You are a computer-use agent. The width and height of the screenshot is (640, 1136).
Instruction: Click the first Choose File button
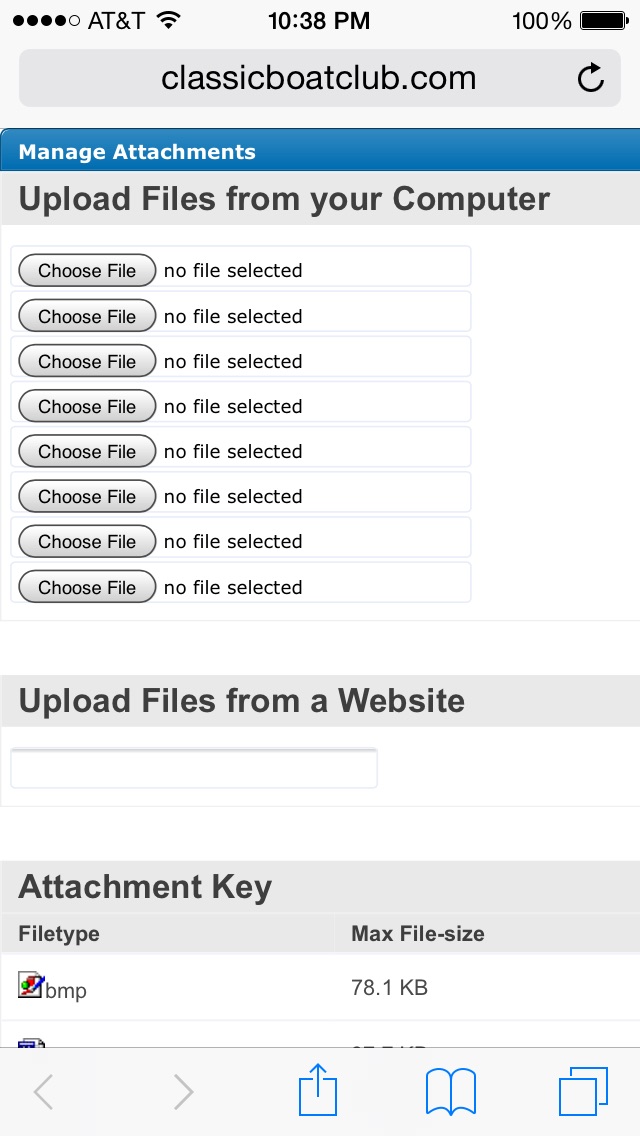(87, 271)
